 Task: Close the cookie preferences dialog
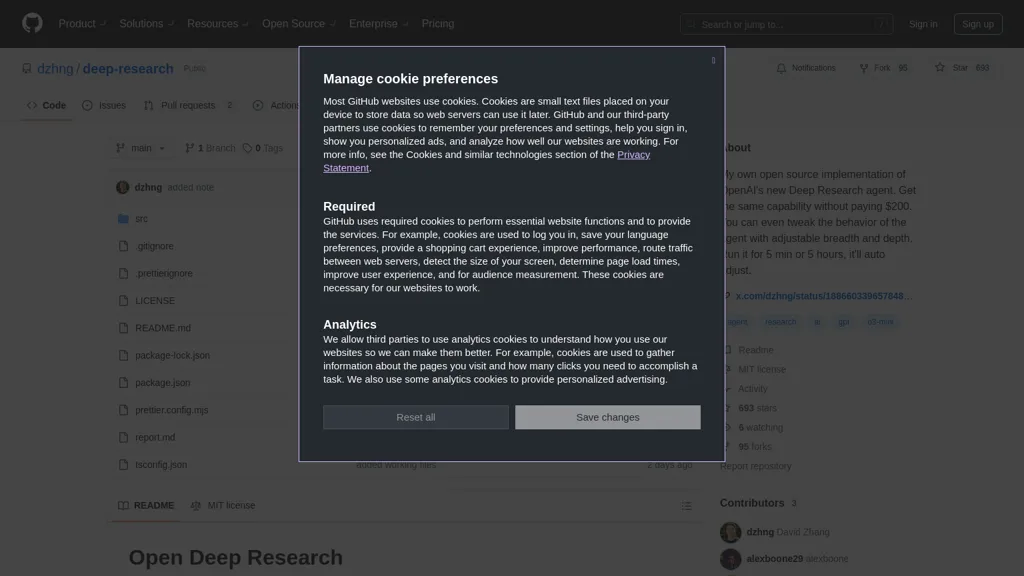coord(713,60)
